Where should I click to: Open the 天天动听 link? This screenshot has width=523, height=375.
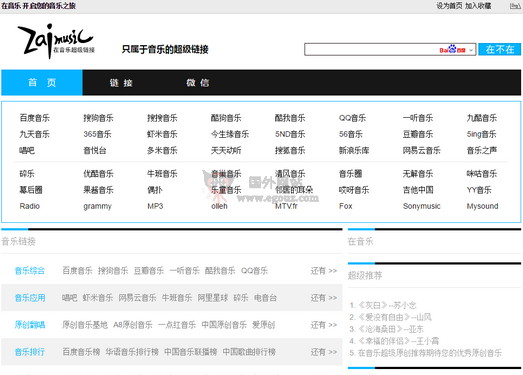coord(226,150)
